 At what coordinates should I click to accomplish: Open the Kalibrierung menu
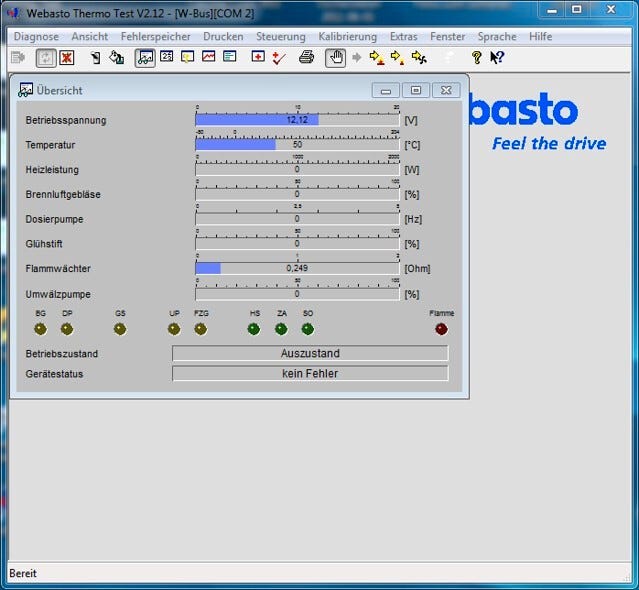tap(347, 37)
